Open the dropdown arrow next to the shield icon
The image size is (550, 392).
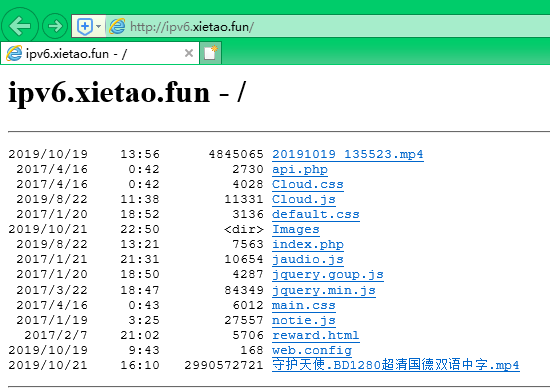coord(99,26)
